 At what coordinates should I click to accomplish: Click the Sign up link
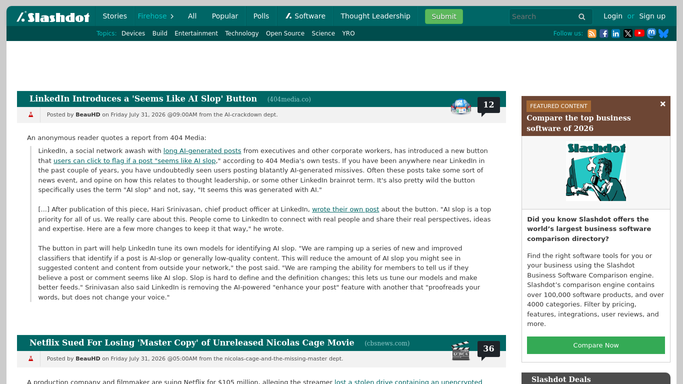652,16
